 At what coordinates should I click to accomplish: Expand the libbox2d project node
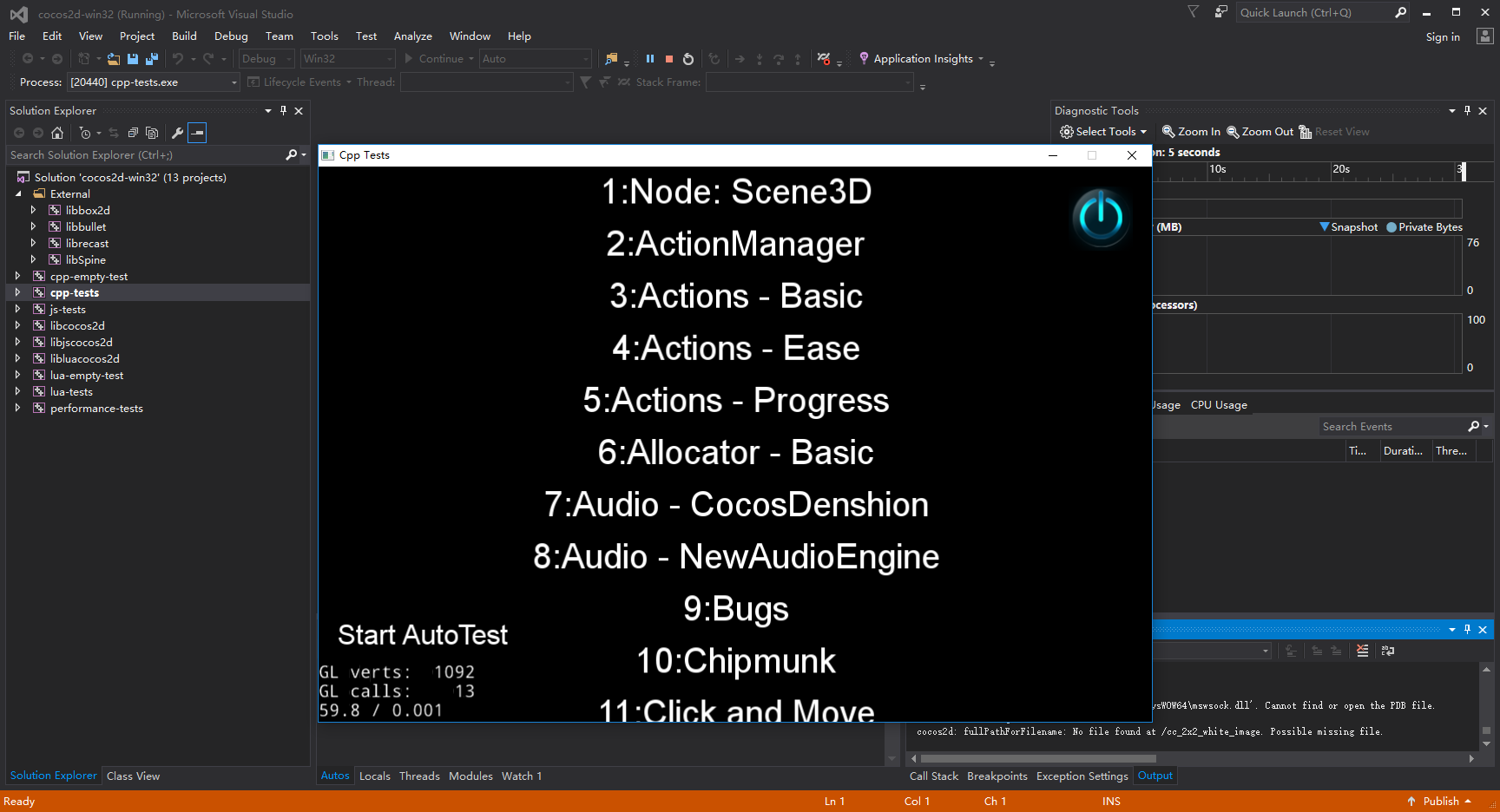click(x=33, y=210)
